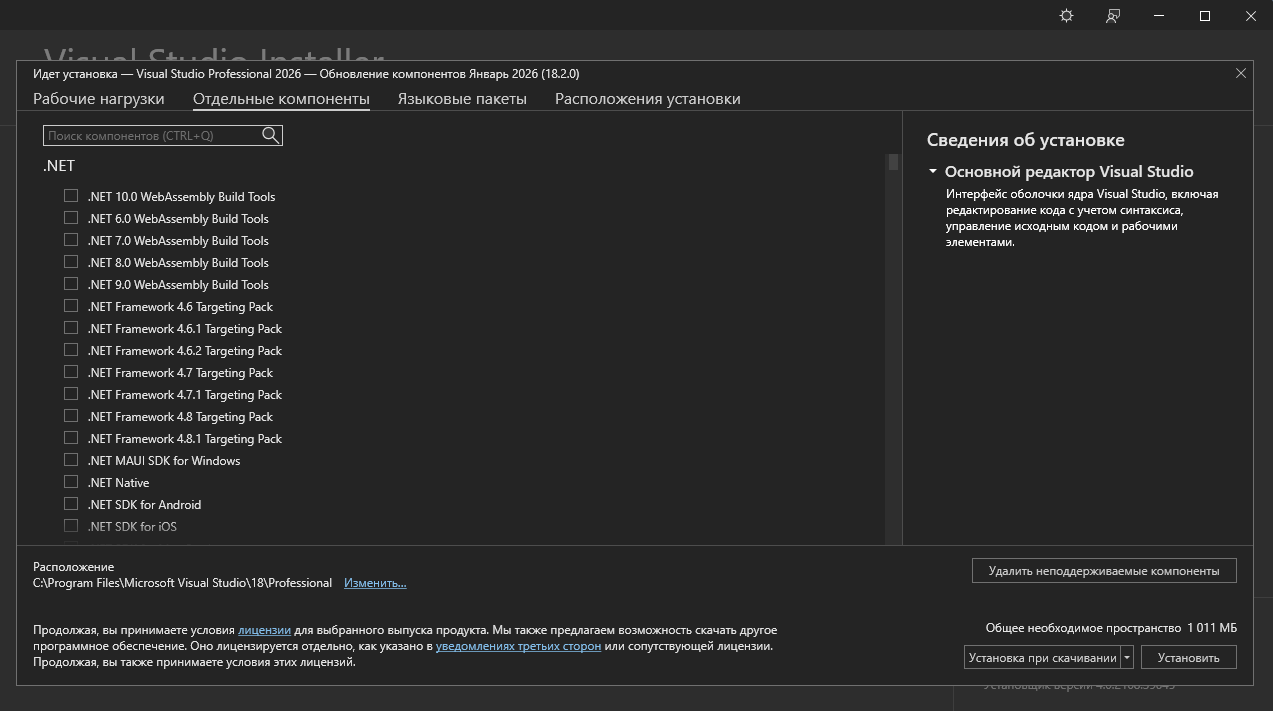Close the installation dialog with X

tap(1241, 74)
